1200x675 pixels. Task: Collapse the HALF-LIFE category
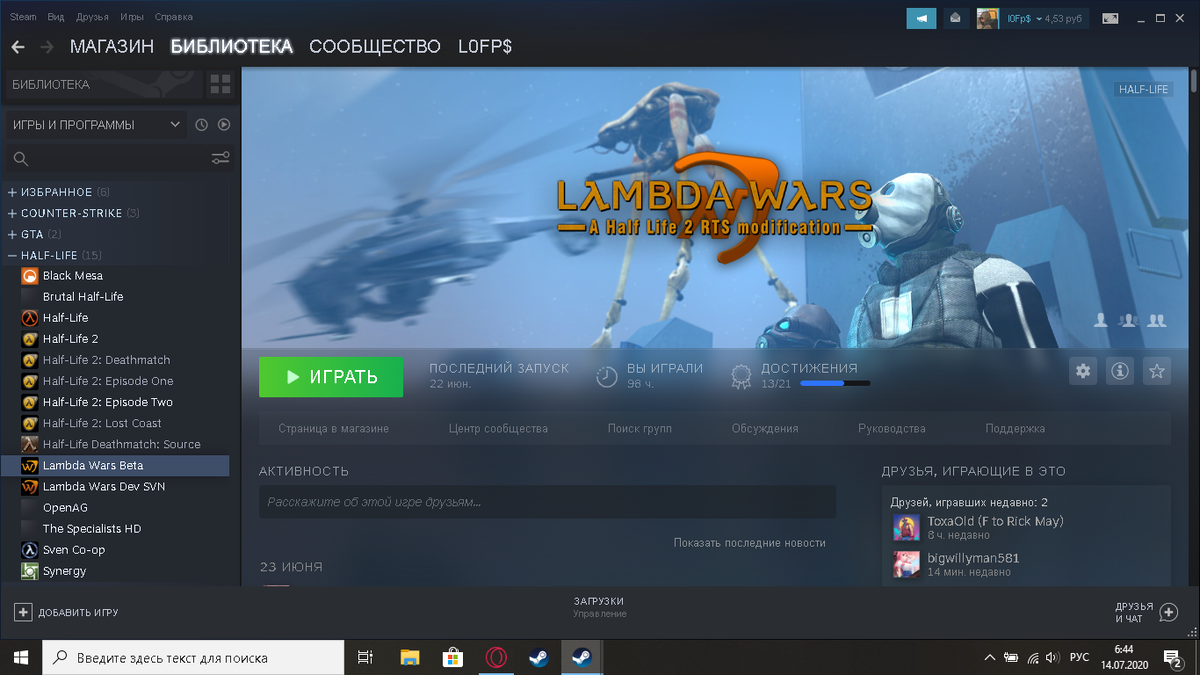(12, 255)
